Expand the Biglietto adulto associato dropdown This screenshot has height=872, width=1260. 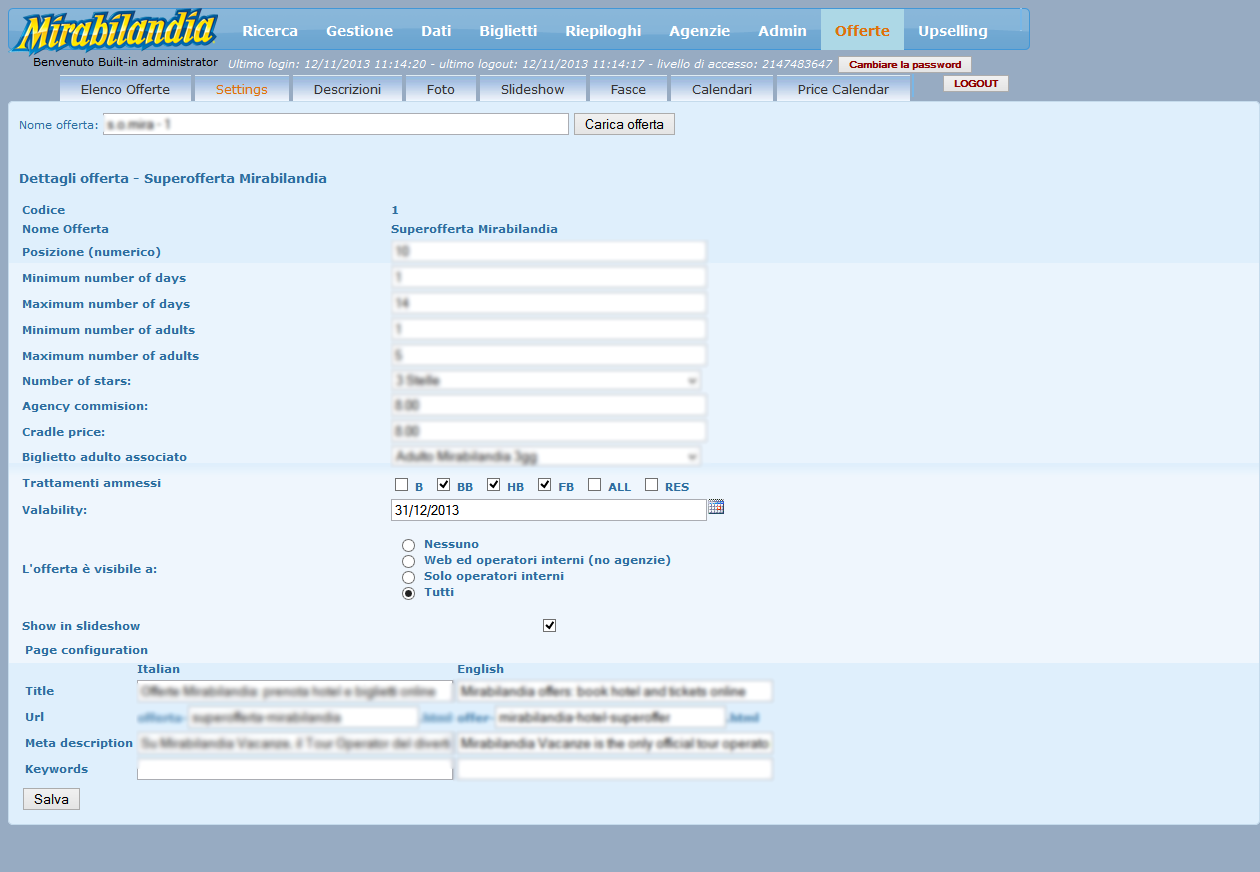546,456
